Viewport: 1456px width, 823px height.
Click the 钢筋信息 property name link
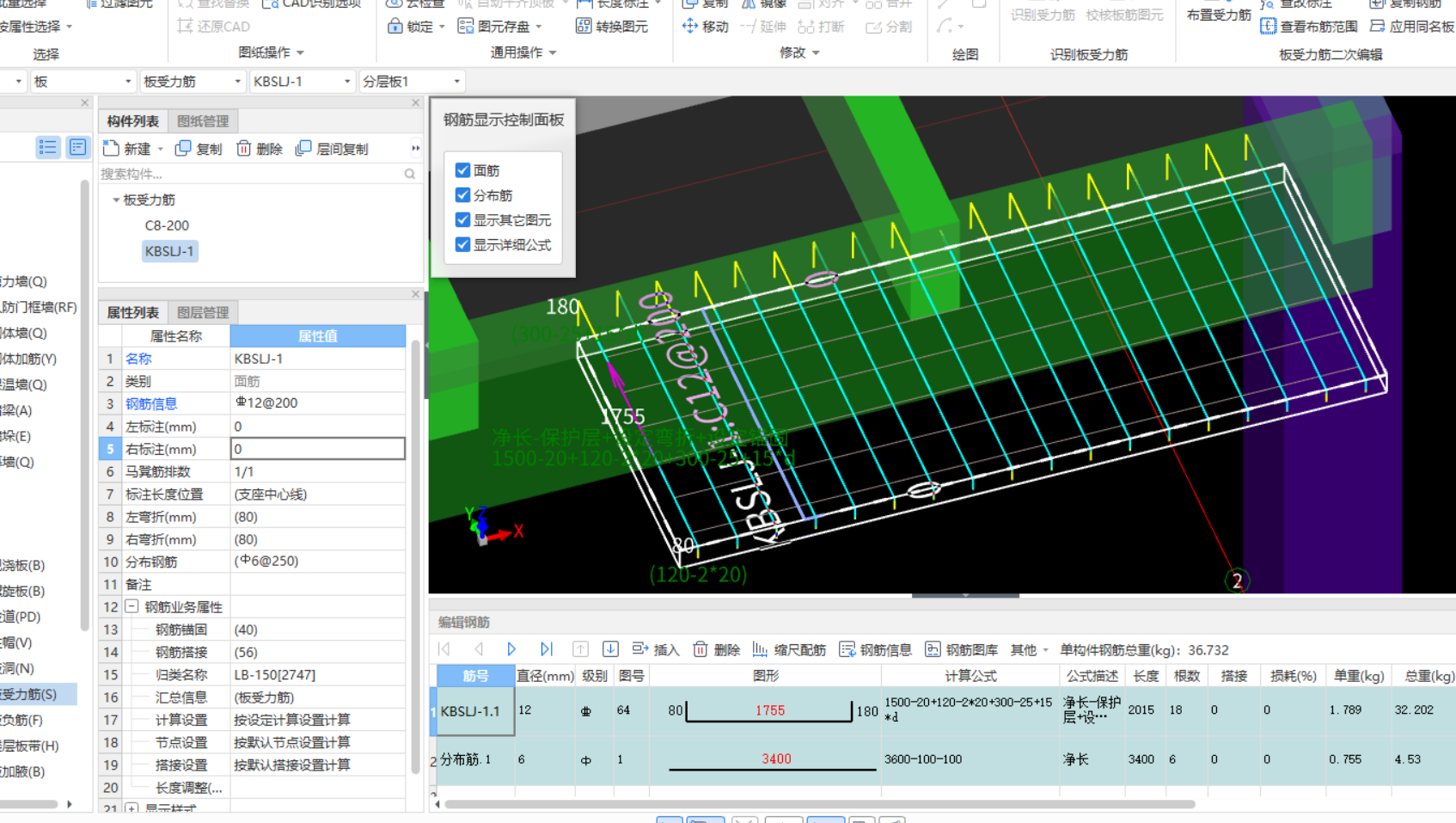tap(151, 403)
